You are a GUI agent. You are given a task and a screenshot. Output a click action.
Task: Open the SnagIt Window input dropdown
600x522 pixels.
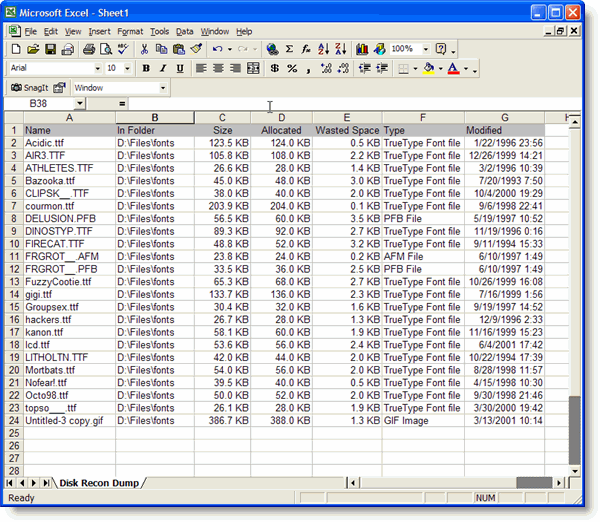point(163,88)
